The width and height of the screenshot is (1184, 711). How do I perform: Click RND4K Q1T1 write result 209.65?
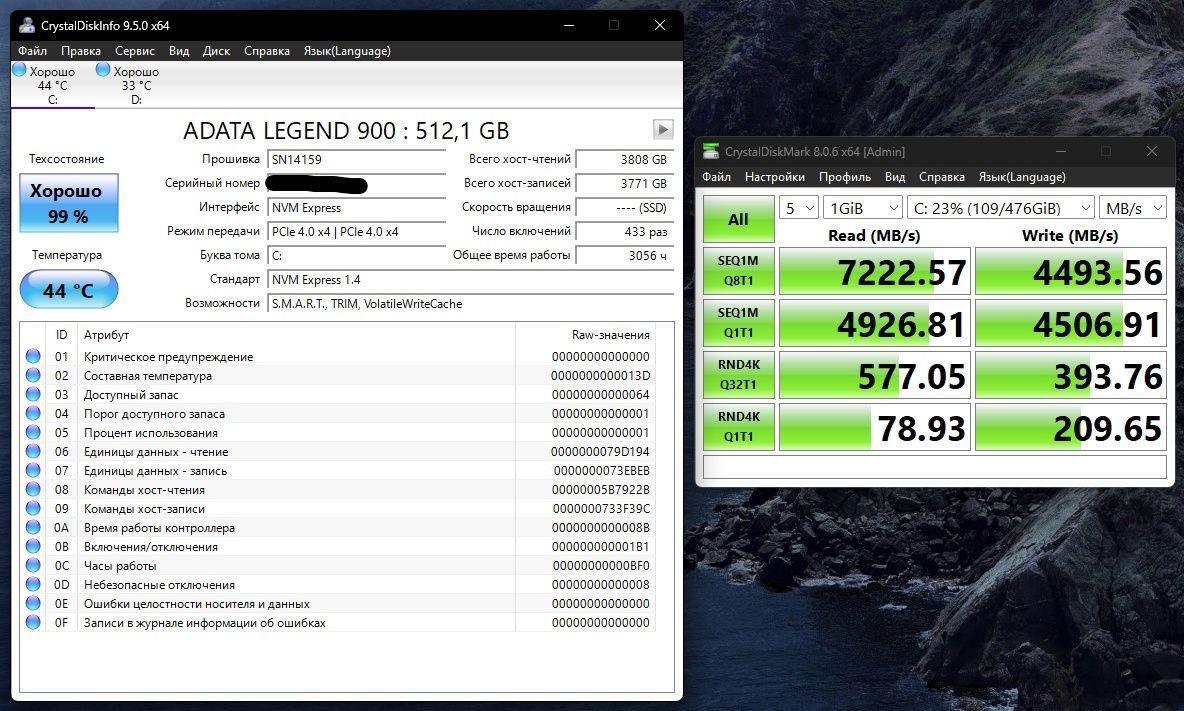coord(1071,427)
